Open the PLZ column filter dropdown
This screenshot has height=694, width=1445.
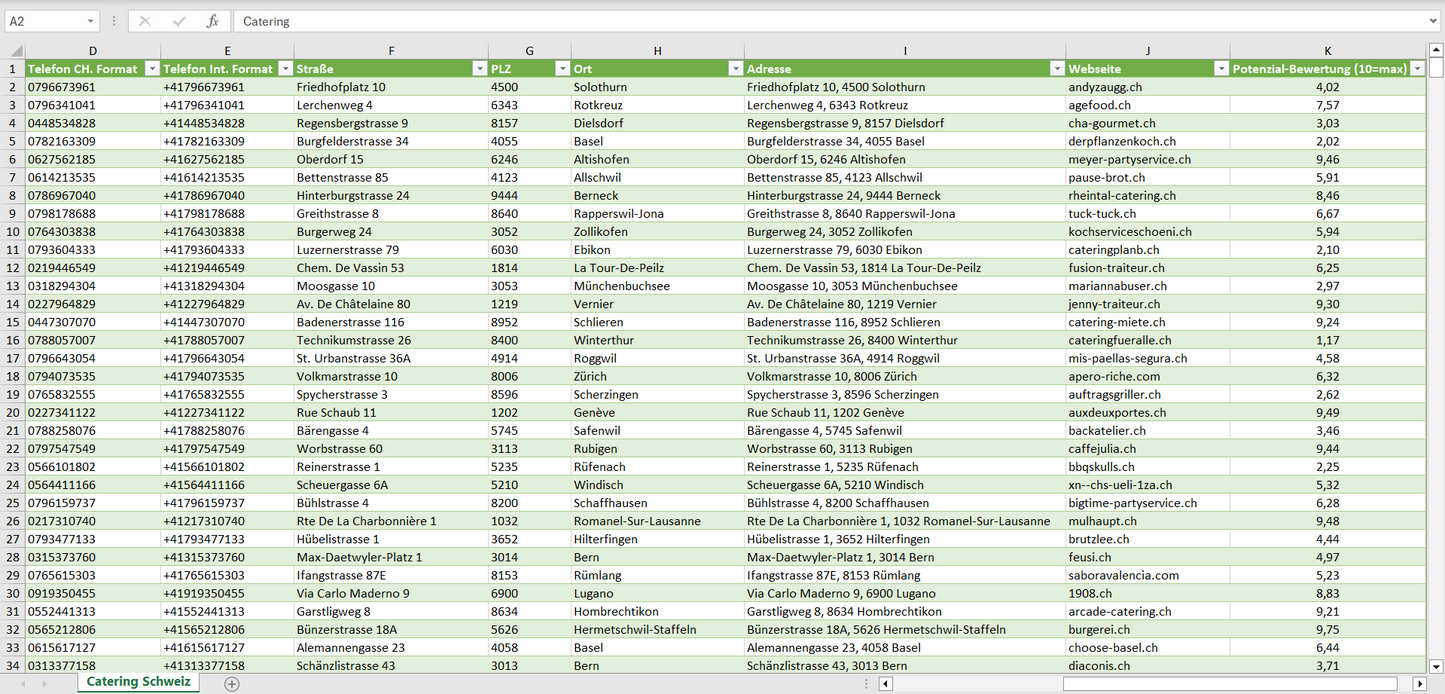(560, 69)
